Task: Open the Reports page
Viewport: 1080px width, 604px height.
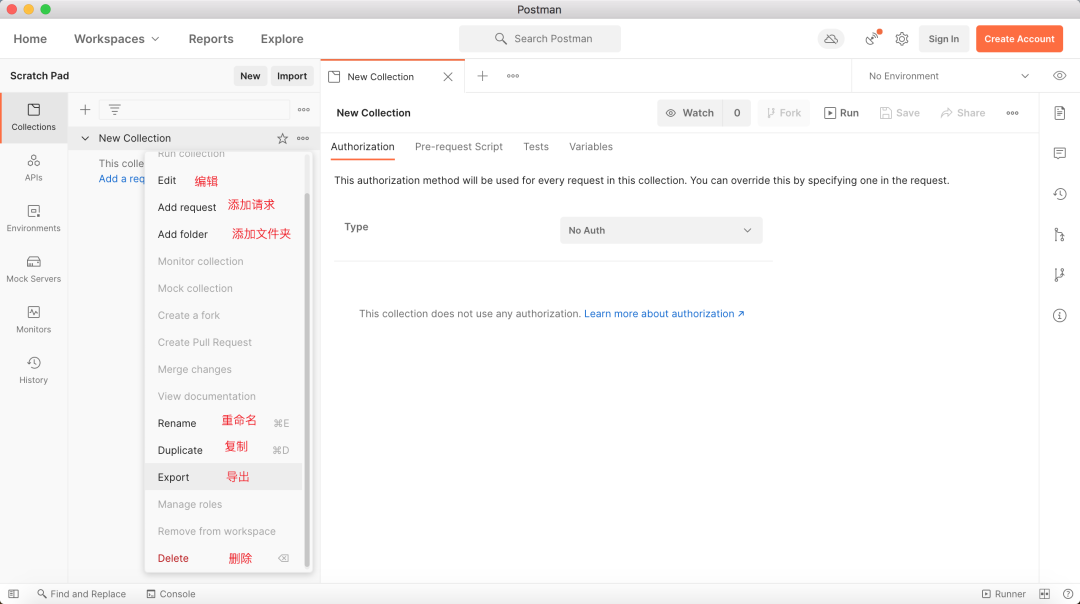Action: tap(211, 39)
